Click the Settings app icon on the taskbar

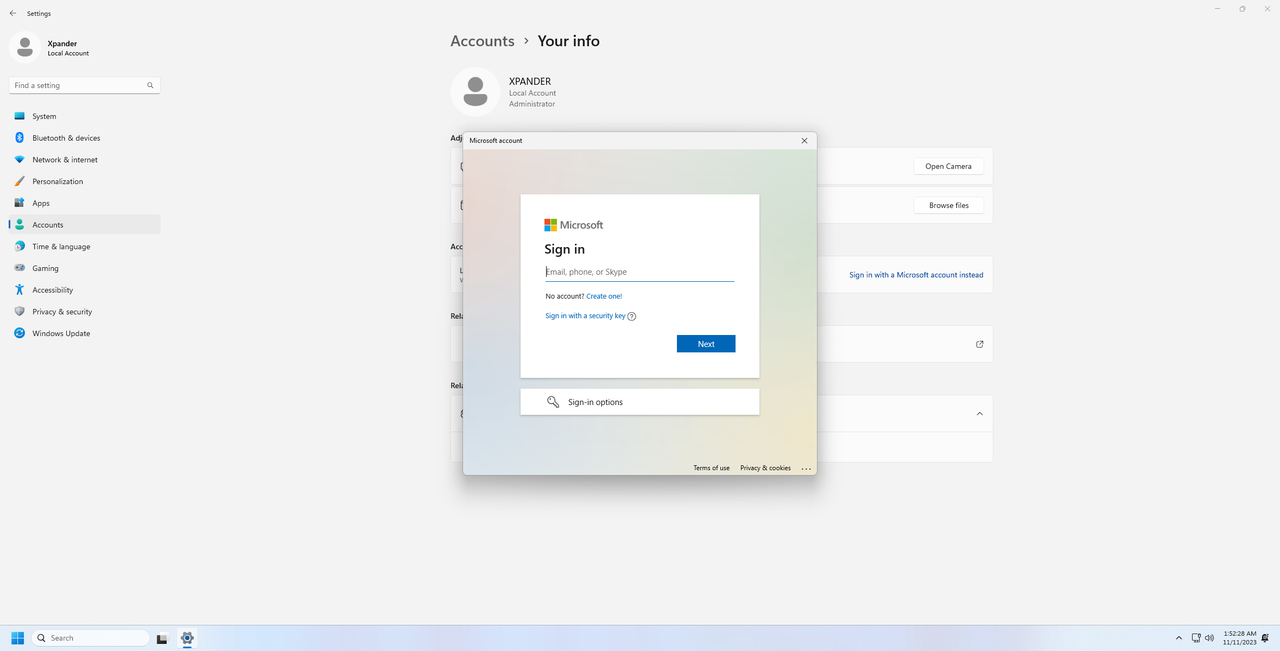pyautogui.click(x=187, y=638)
